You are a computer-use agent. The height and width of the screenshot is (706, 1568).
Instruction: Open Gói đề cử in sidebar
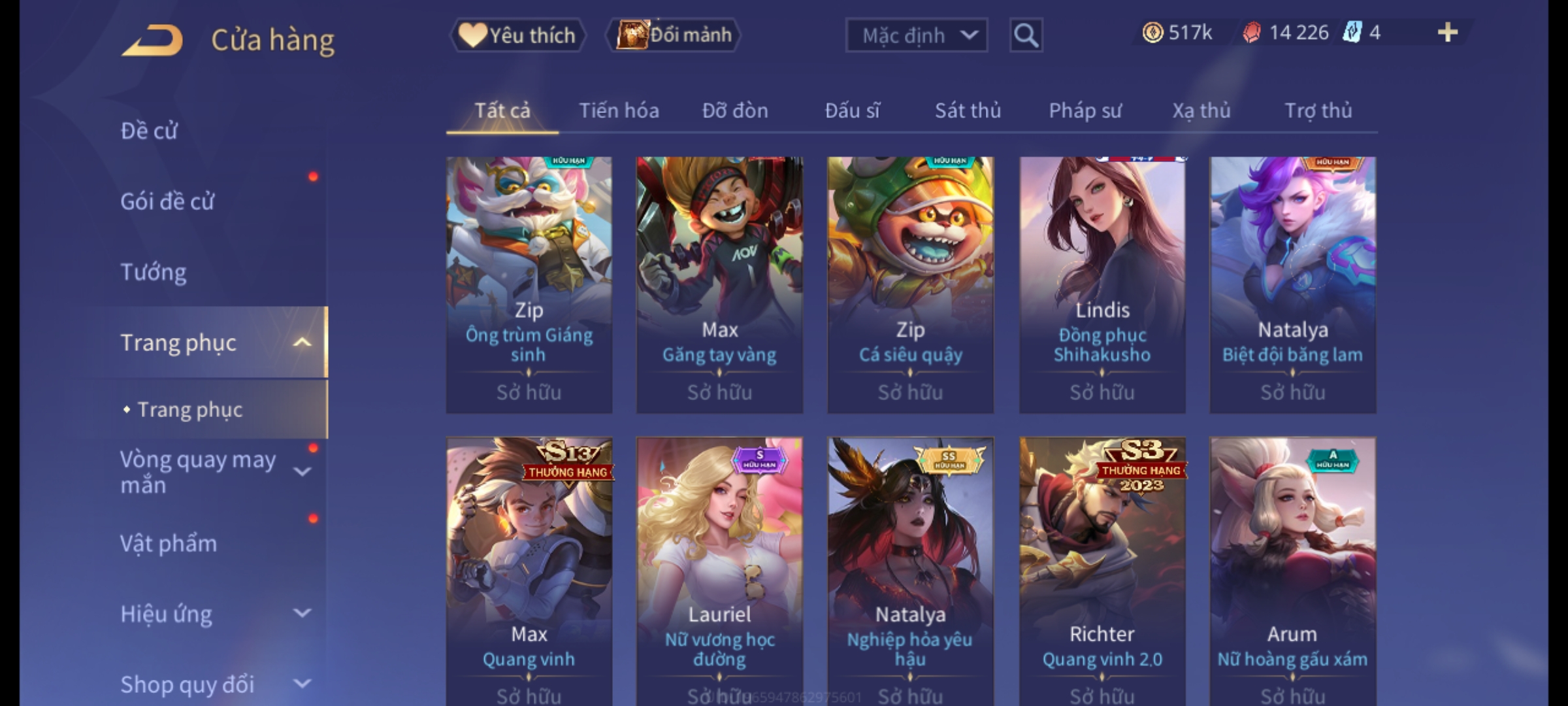[x=167, y=201]
